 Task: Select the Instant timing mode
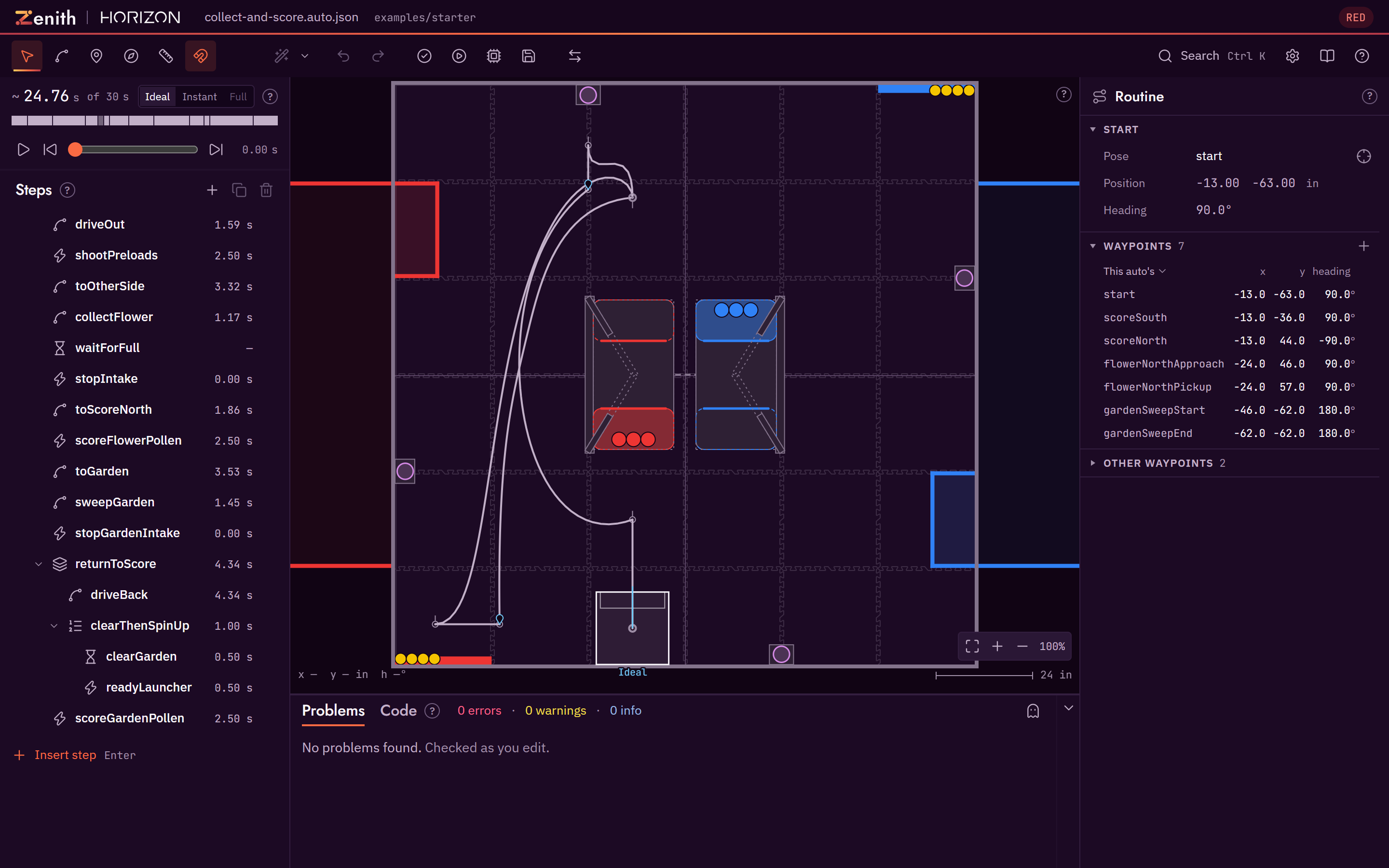[x=199, y=96]
